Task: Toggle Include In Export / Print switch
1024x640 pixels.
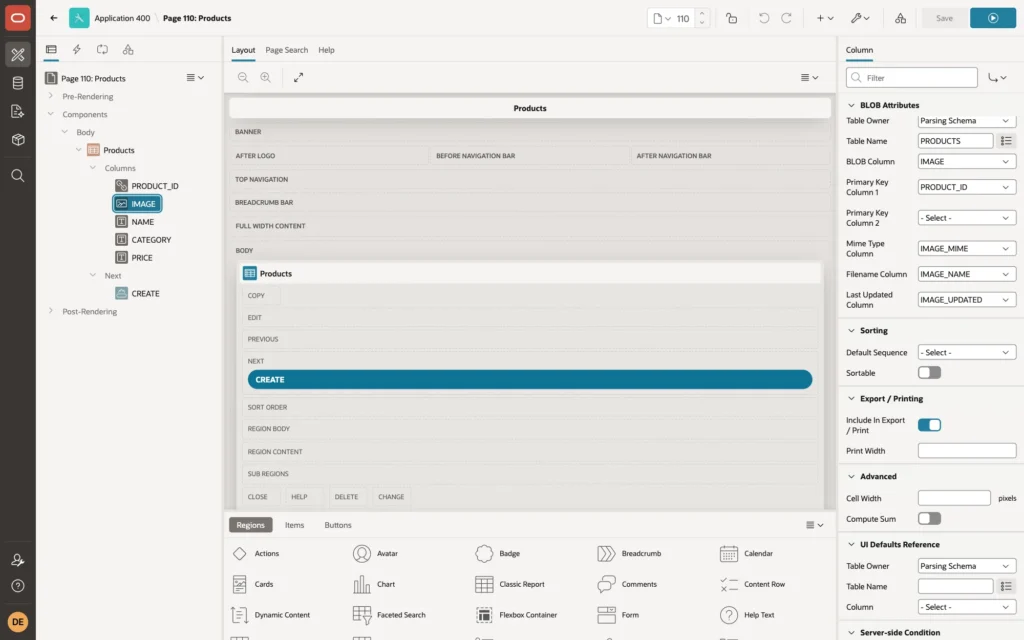Action: pyautogui.click(x=929, y=425)
